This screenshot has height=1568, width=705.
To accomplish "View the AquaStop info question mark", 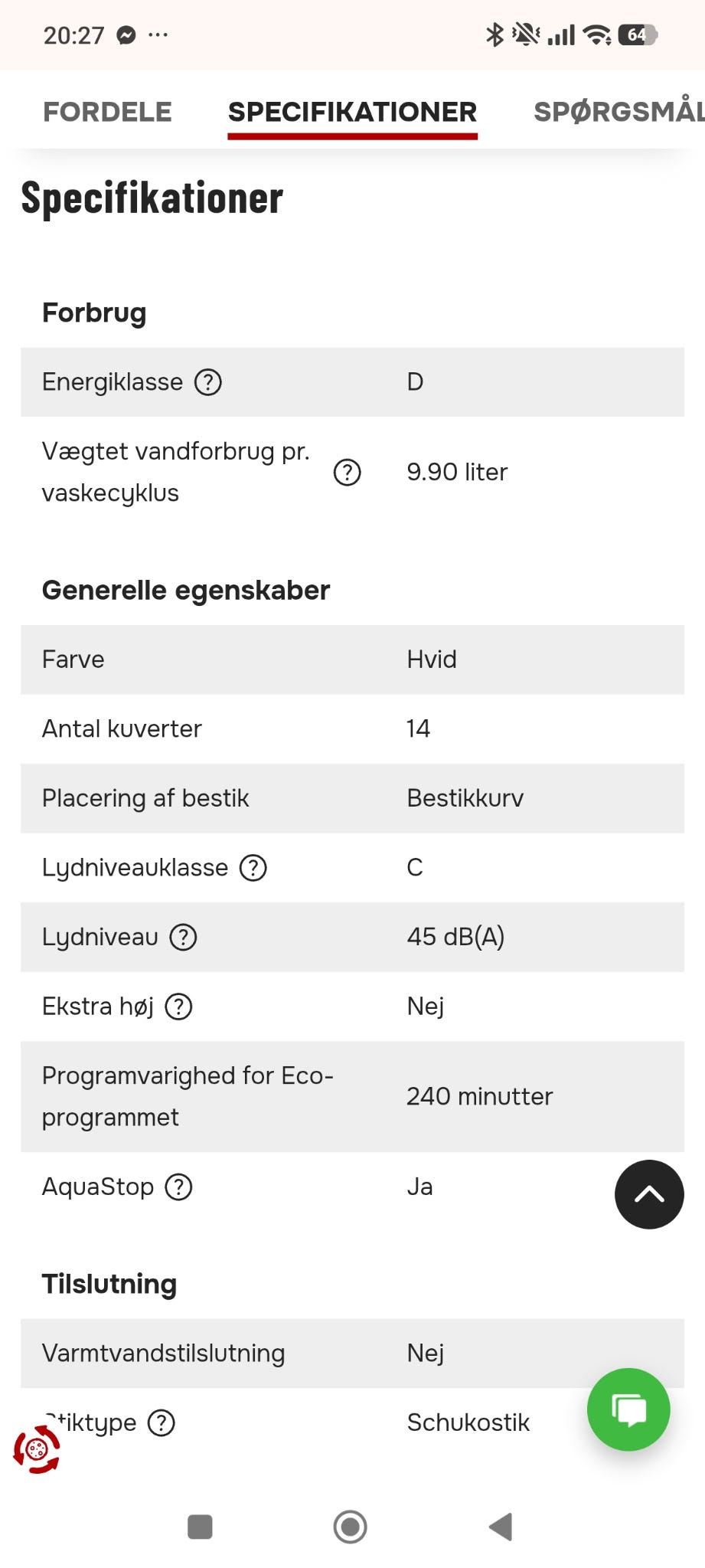I will point(179,1187).
